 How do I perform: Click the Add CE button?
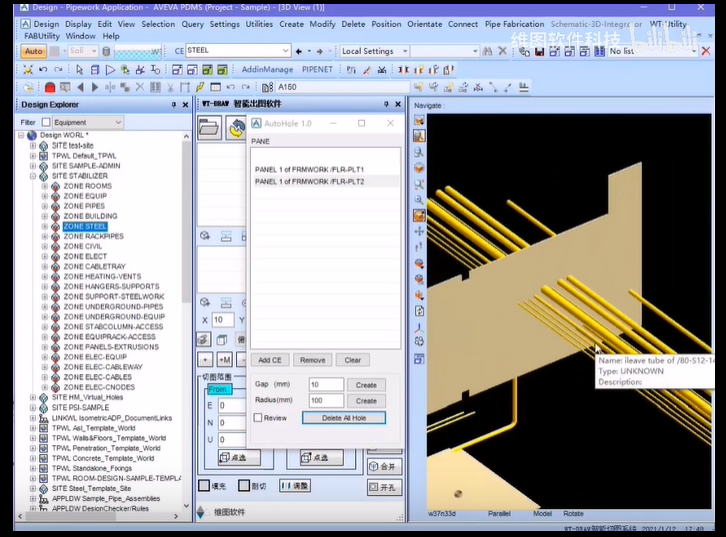[270, 360]
